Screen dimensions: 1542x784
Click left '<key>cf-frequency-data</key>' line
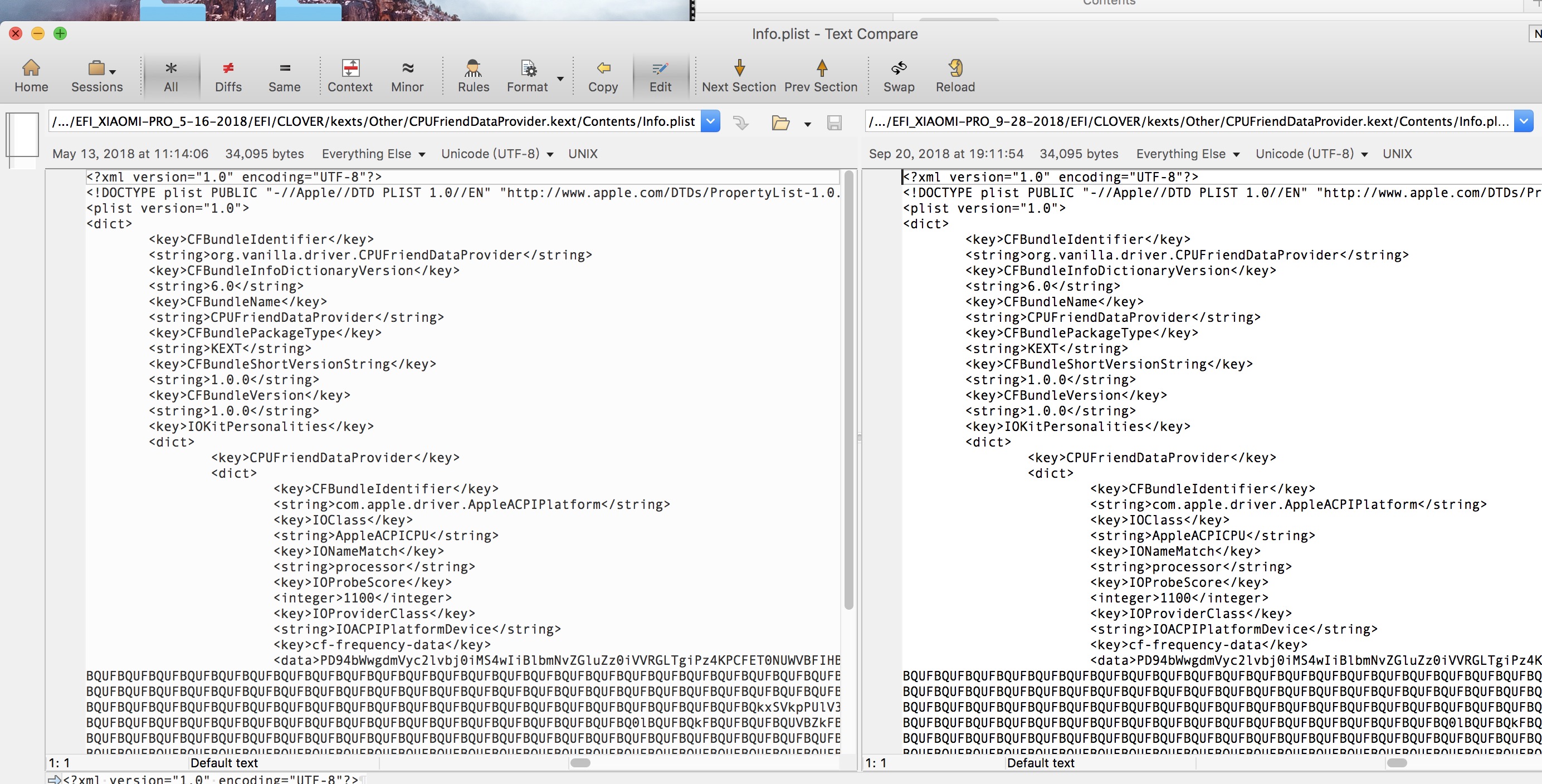[382, 645]
